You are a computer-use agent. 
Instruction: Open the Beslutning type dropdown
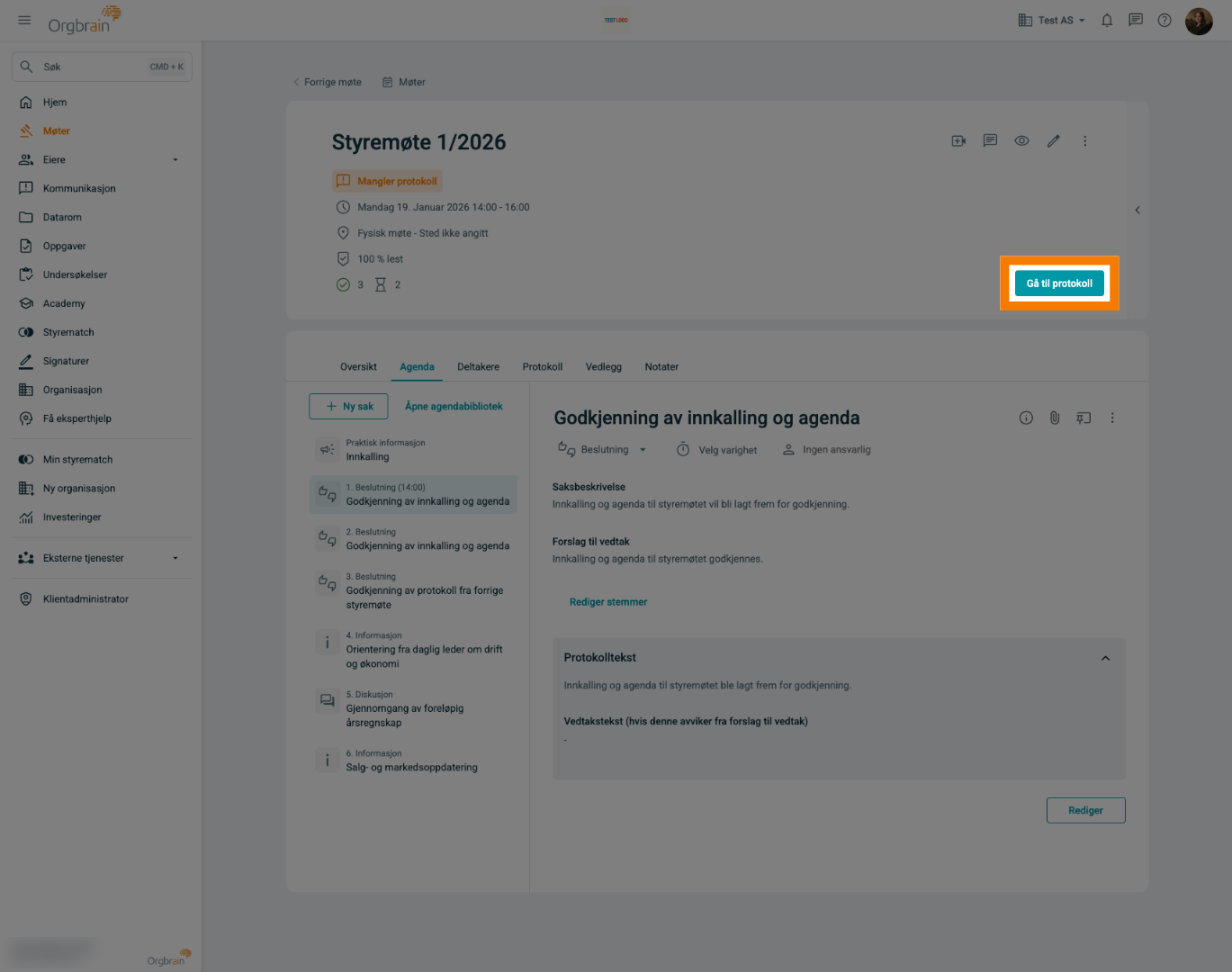(x=602, y=450)
